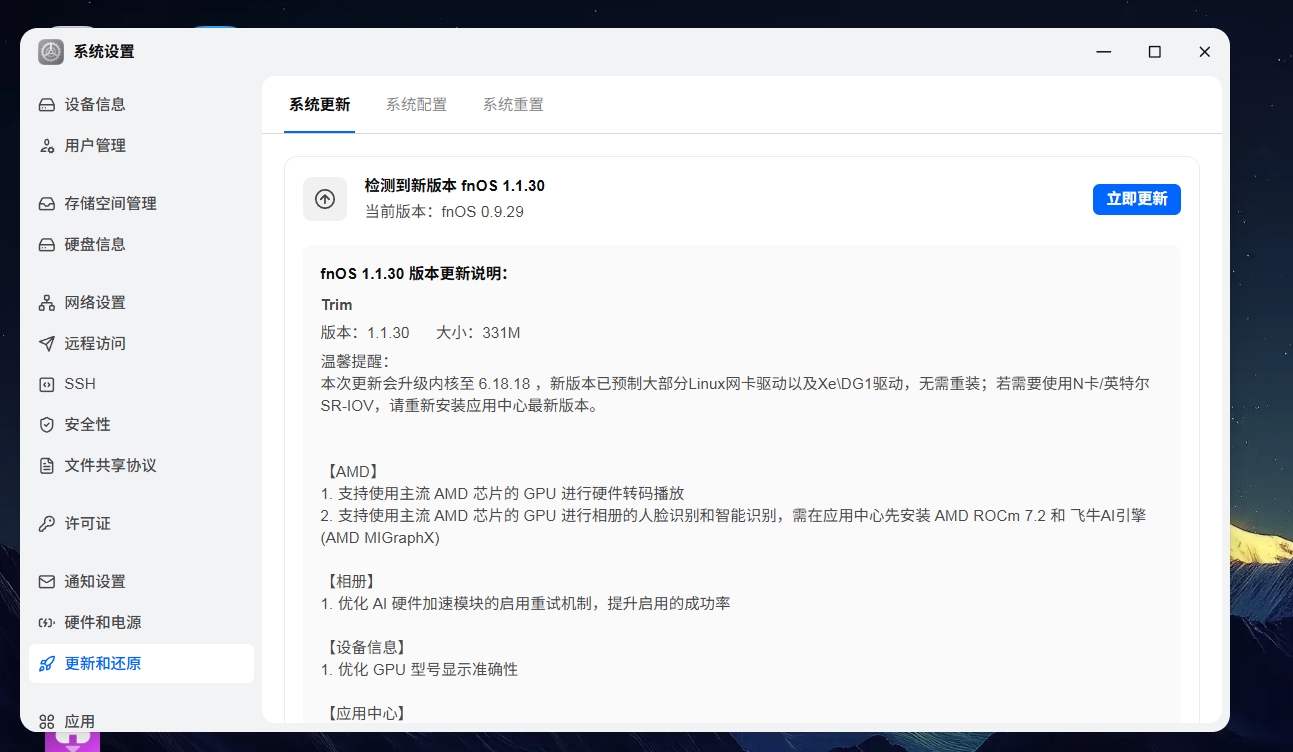This screenshot has width=1293, height=752.
Task: Click the 用户管理 sidebar icon
Action: (47, 146)
